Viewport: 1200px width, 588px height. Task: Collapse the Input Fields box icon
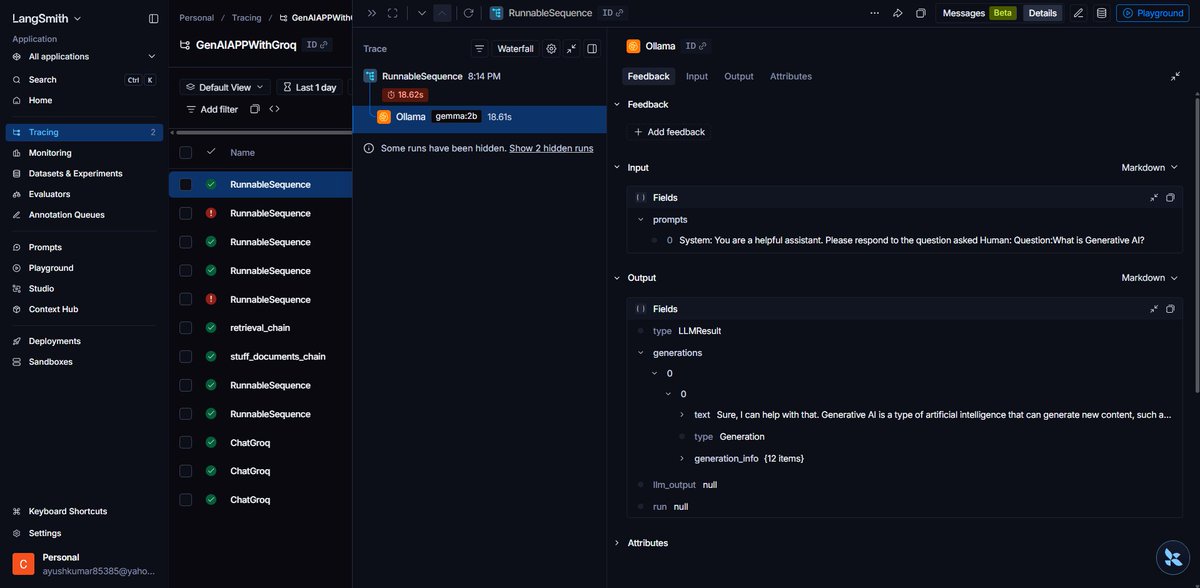(x=1153, y=198)
